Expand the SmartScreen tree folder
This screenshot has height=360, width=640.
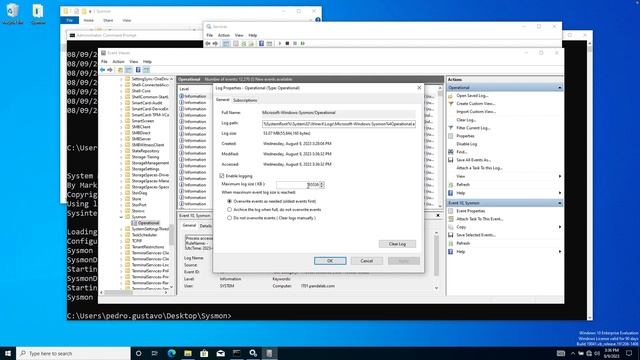[x=121, y=121]
